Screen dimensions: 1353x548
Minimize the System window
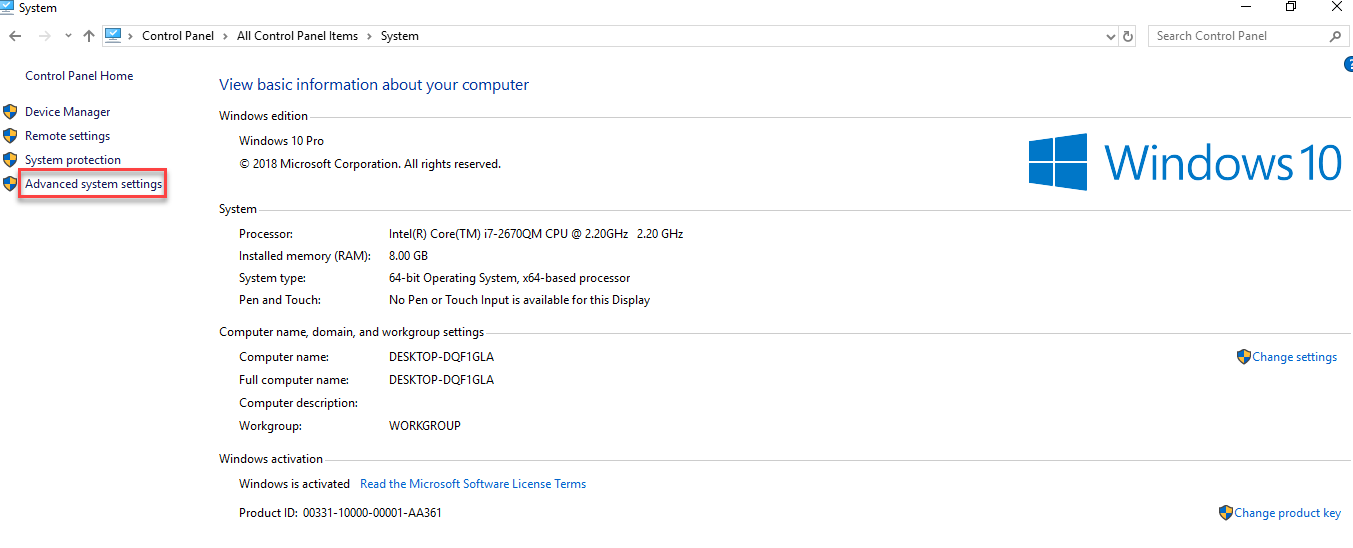click(x=1245, y=7)
